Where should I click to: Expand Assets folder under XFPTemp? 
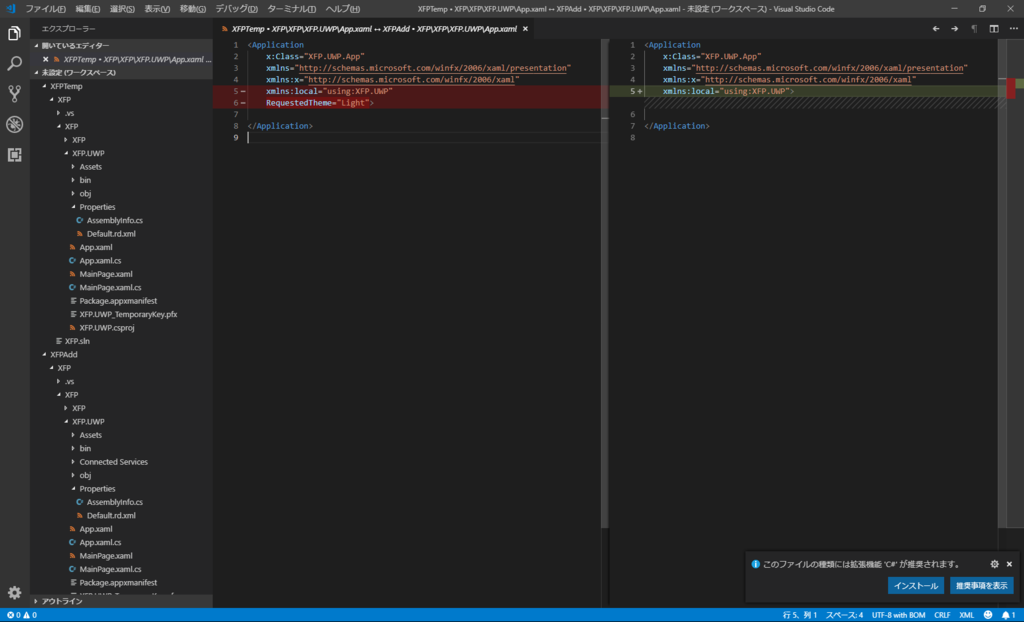(x=121, y=167)
